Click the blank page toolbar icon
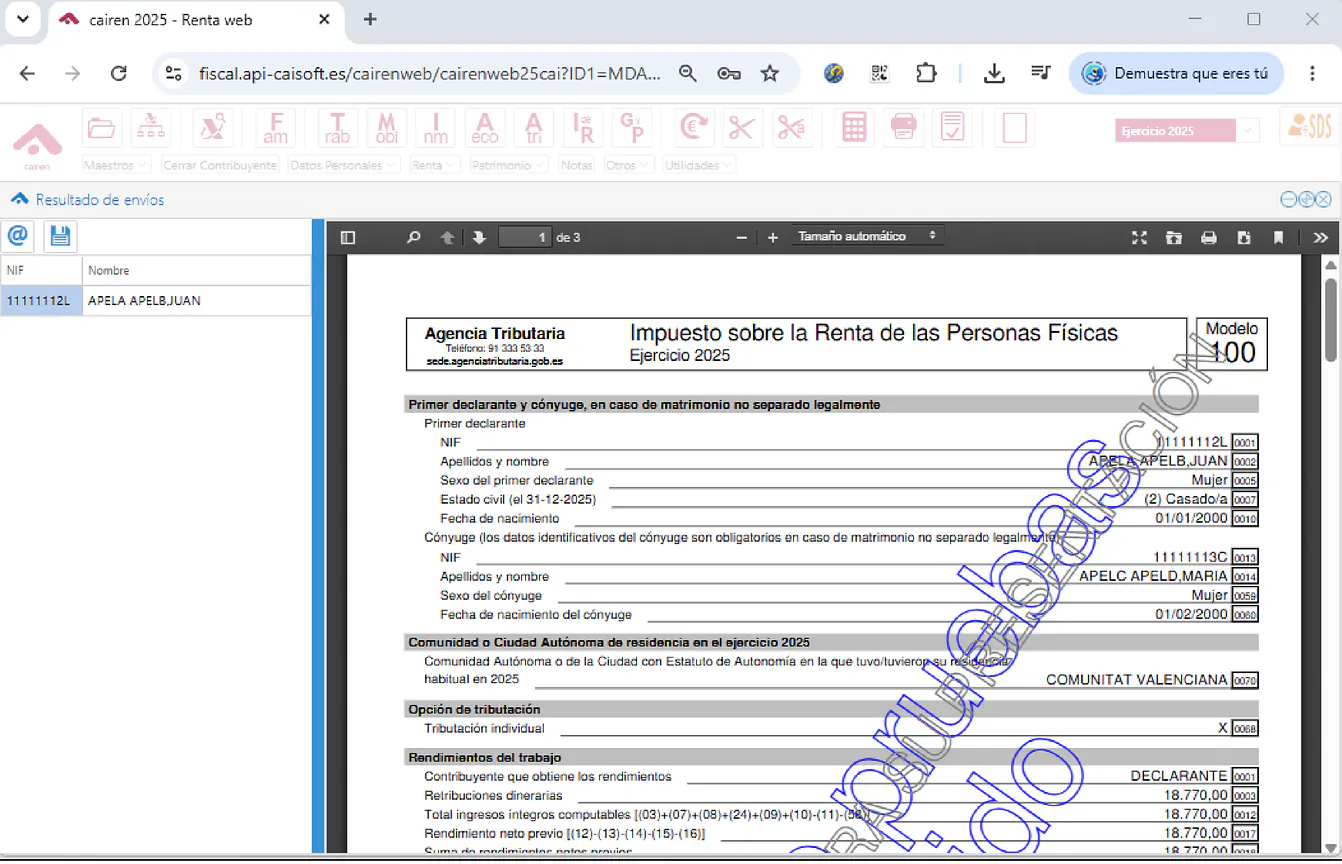This screenshot has width=1342, height=864. click(1015, 128)
